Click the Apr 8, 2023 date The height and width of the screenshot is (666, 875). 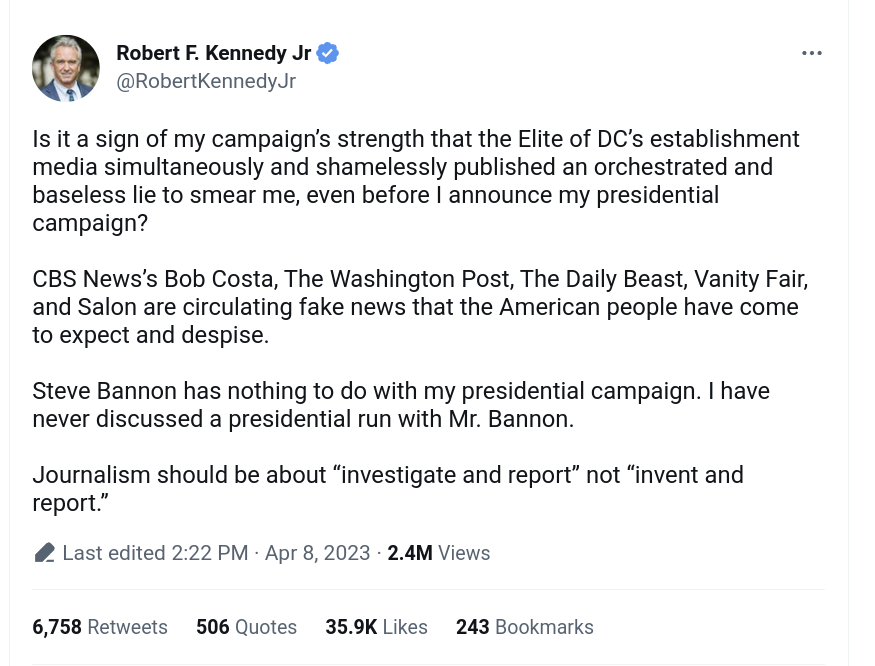318,553
